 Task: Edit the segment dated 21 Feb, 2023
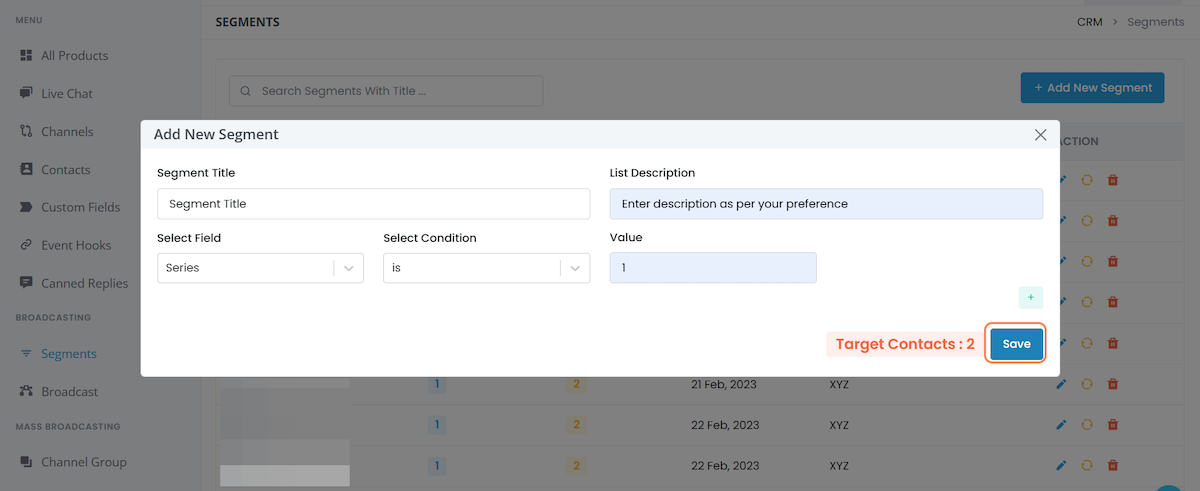(1061, 383)
